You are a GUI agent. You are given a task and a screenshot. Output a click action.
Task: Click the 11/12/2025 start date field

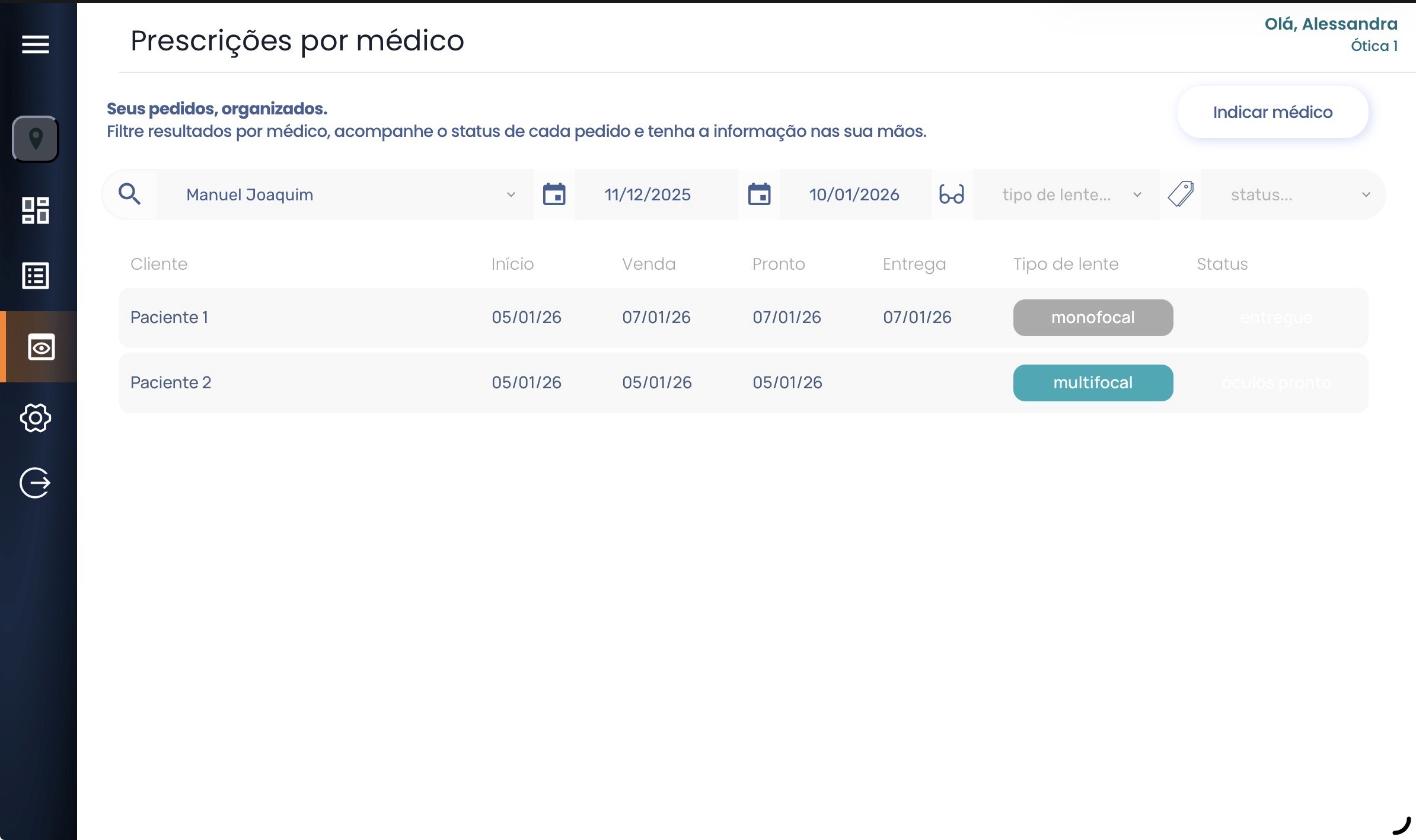pos(648,194)
